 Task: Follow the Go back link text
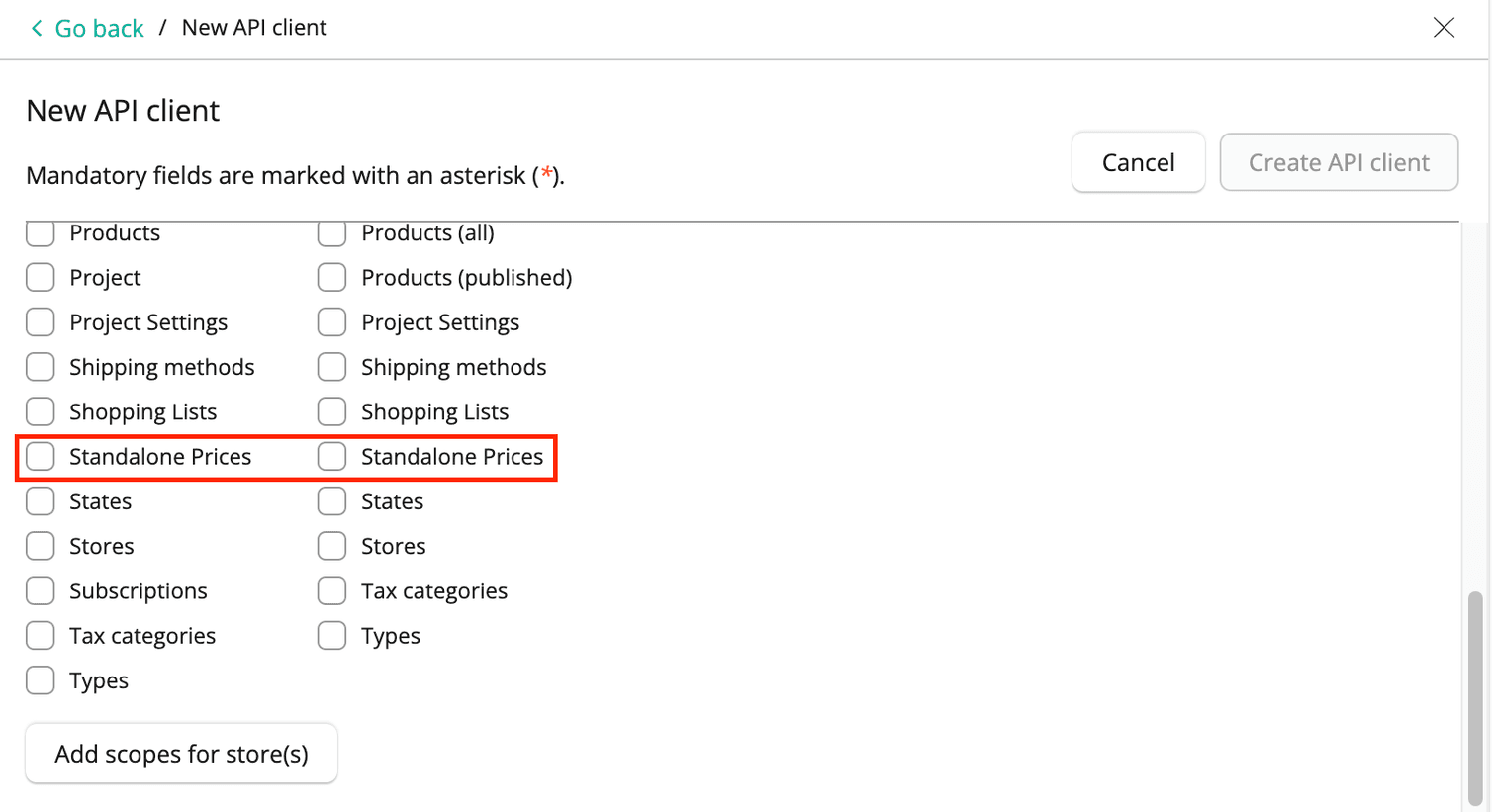coord(99,28)
